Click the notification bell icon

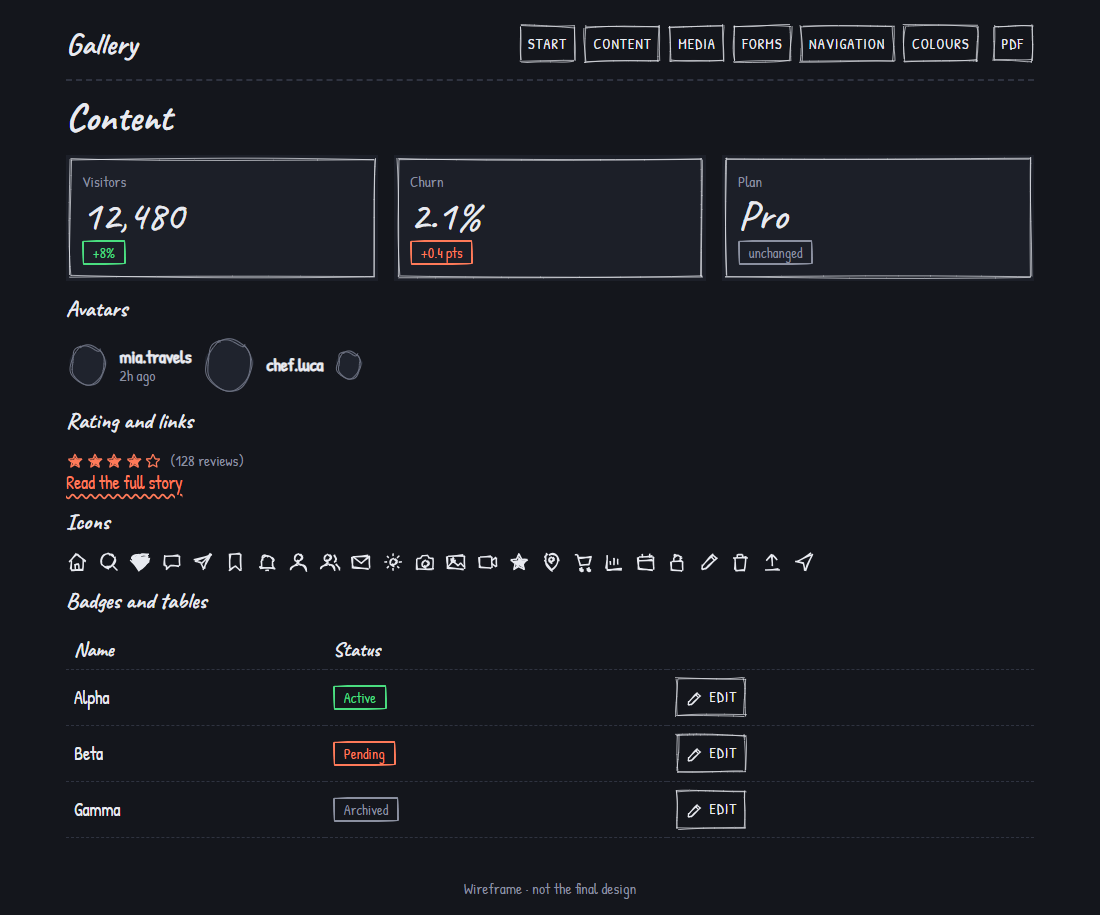[267, 562]
